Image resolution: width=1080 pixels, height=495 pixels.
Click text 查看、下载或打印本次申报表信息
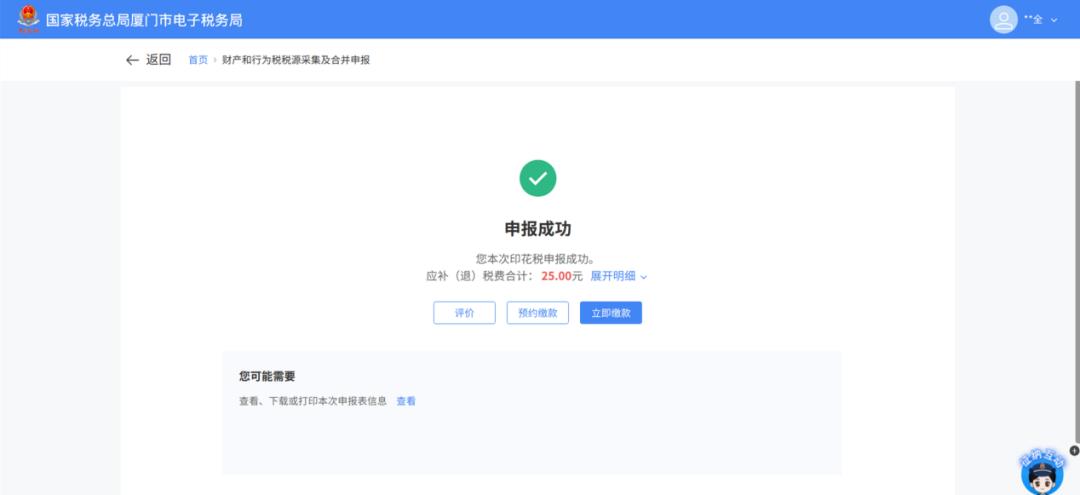(313, 401)
